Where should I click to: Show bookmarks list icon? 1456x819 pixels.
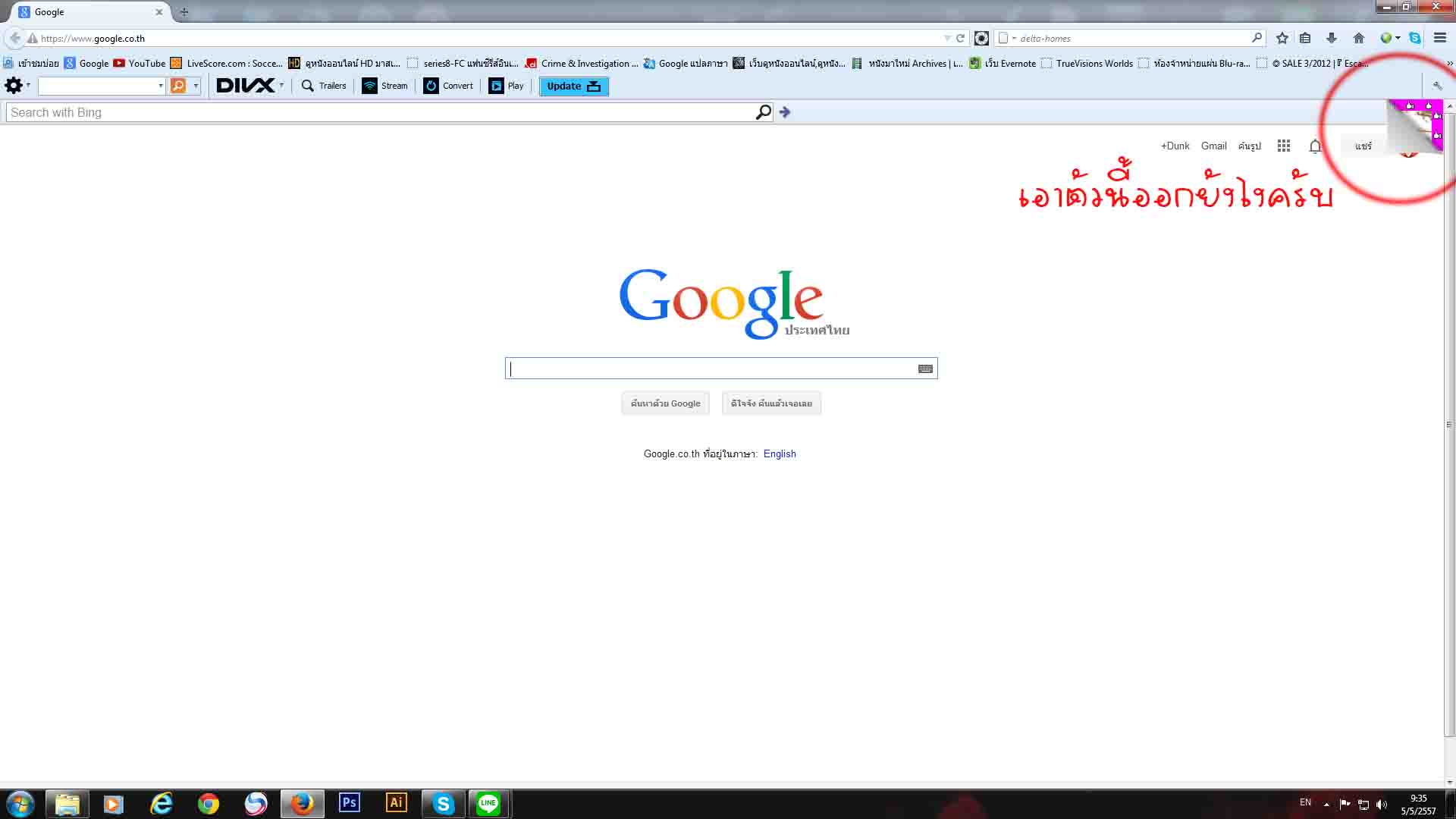(1305, 38)
